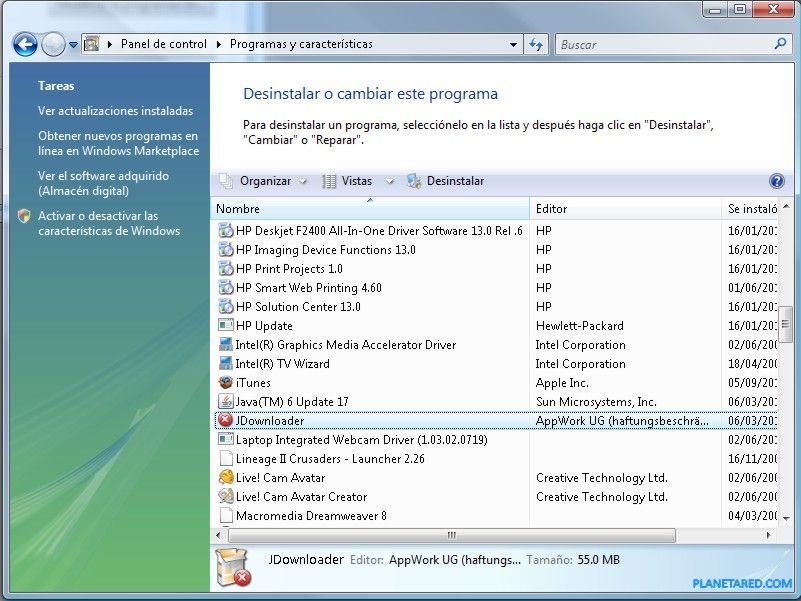Click the Intel TV Wizard icon

(226, 364)
